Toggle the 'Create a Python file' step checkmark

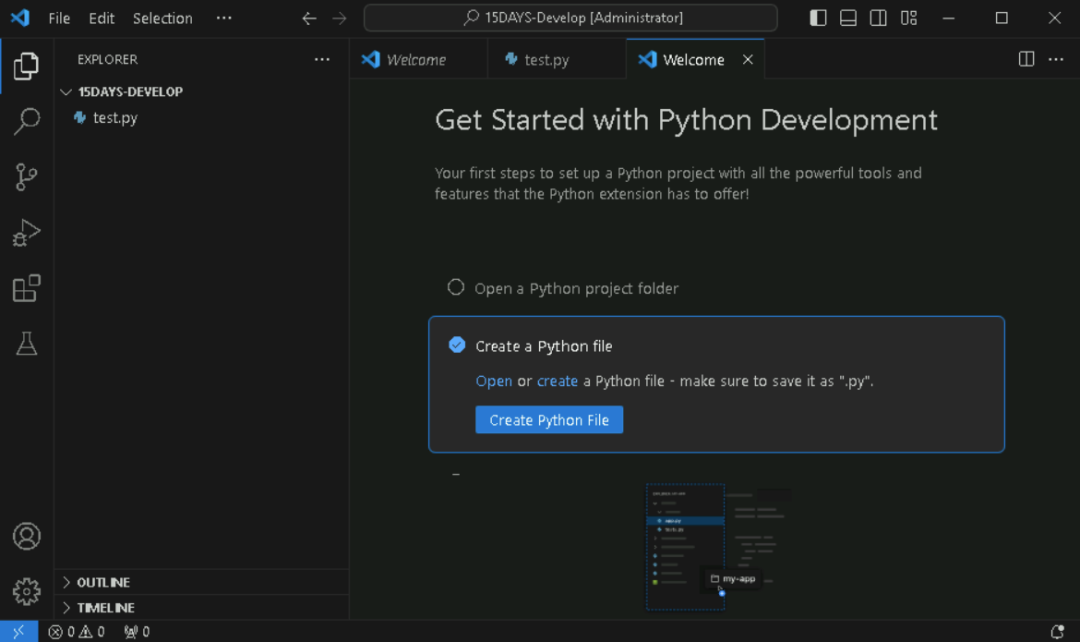(457, 345)
